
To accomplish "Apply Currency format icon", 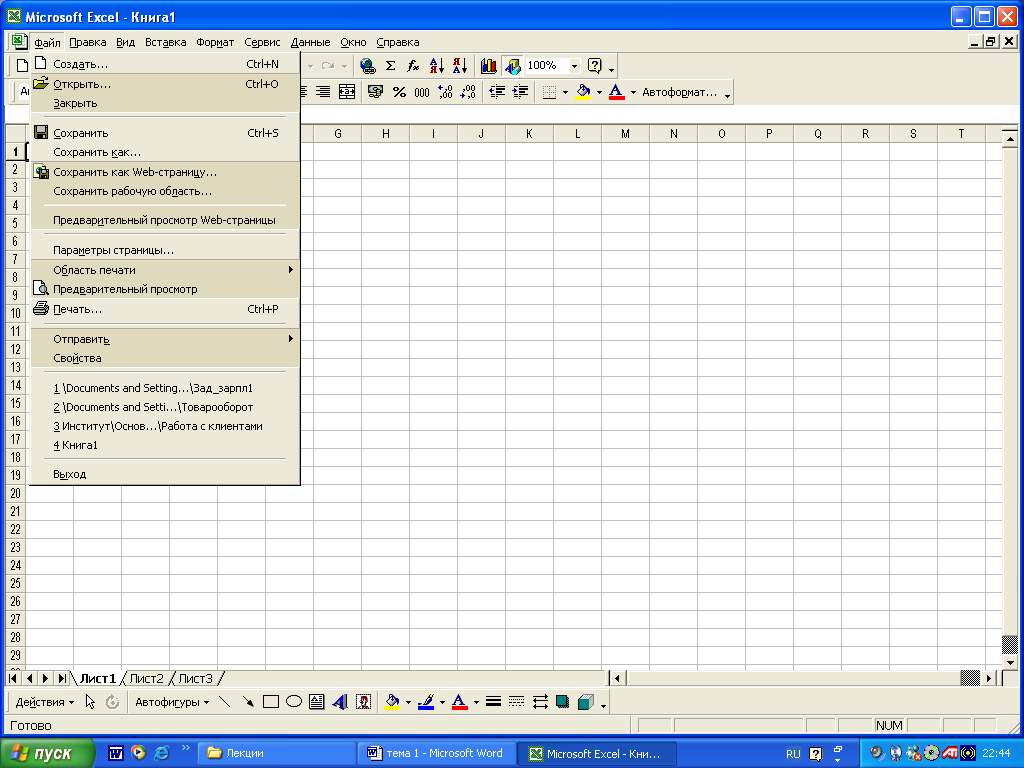I will (x=375, y=92).
